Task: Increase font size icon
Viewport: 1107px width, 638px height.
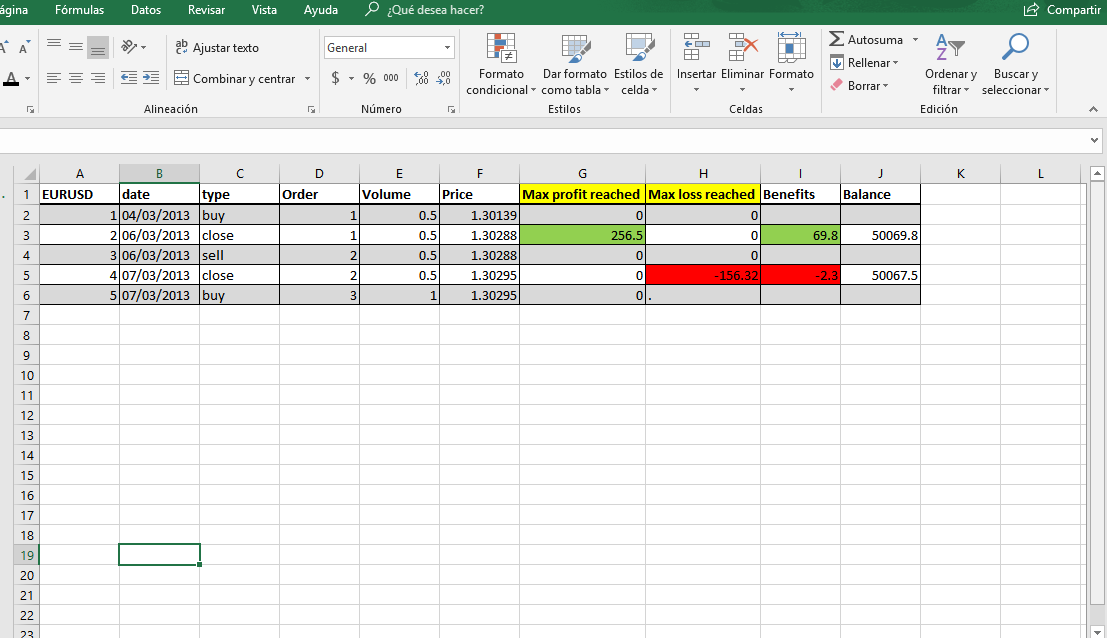Action: (x=5, y=47)
